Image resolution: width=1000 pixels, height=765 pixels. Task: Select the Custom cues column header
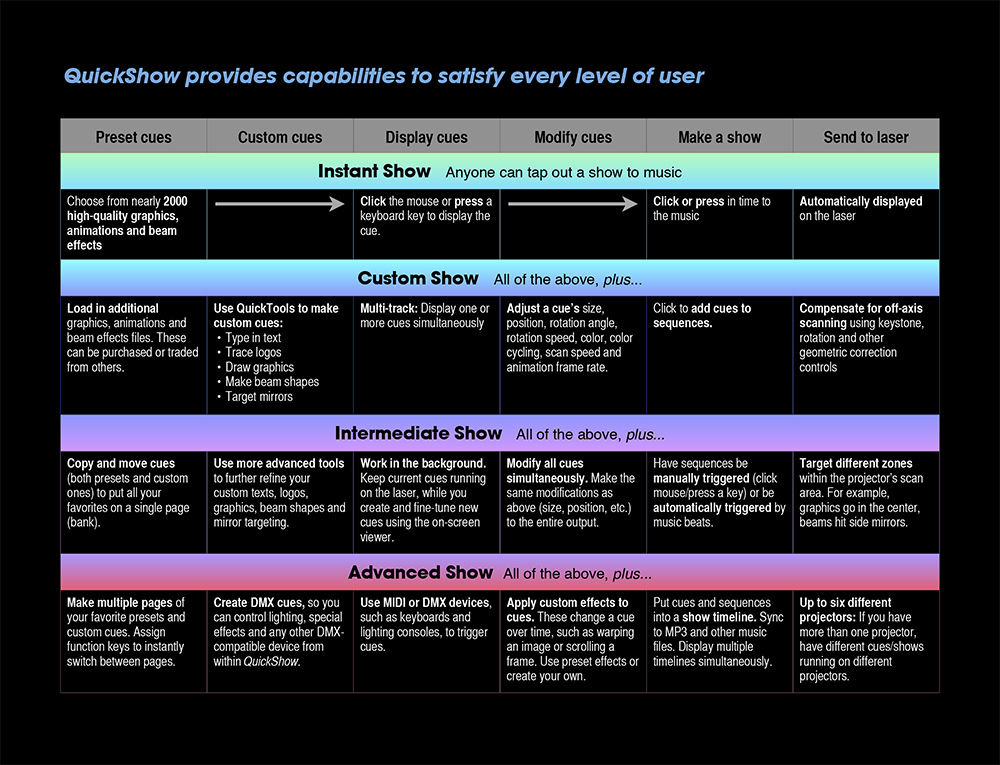tap(280, 137)
